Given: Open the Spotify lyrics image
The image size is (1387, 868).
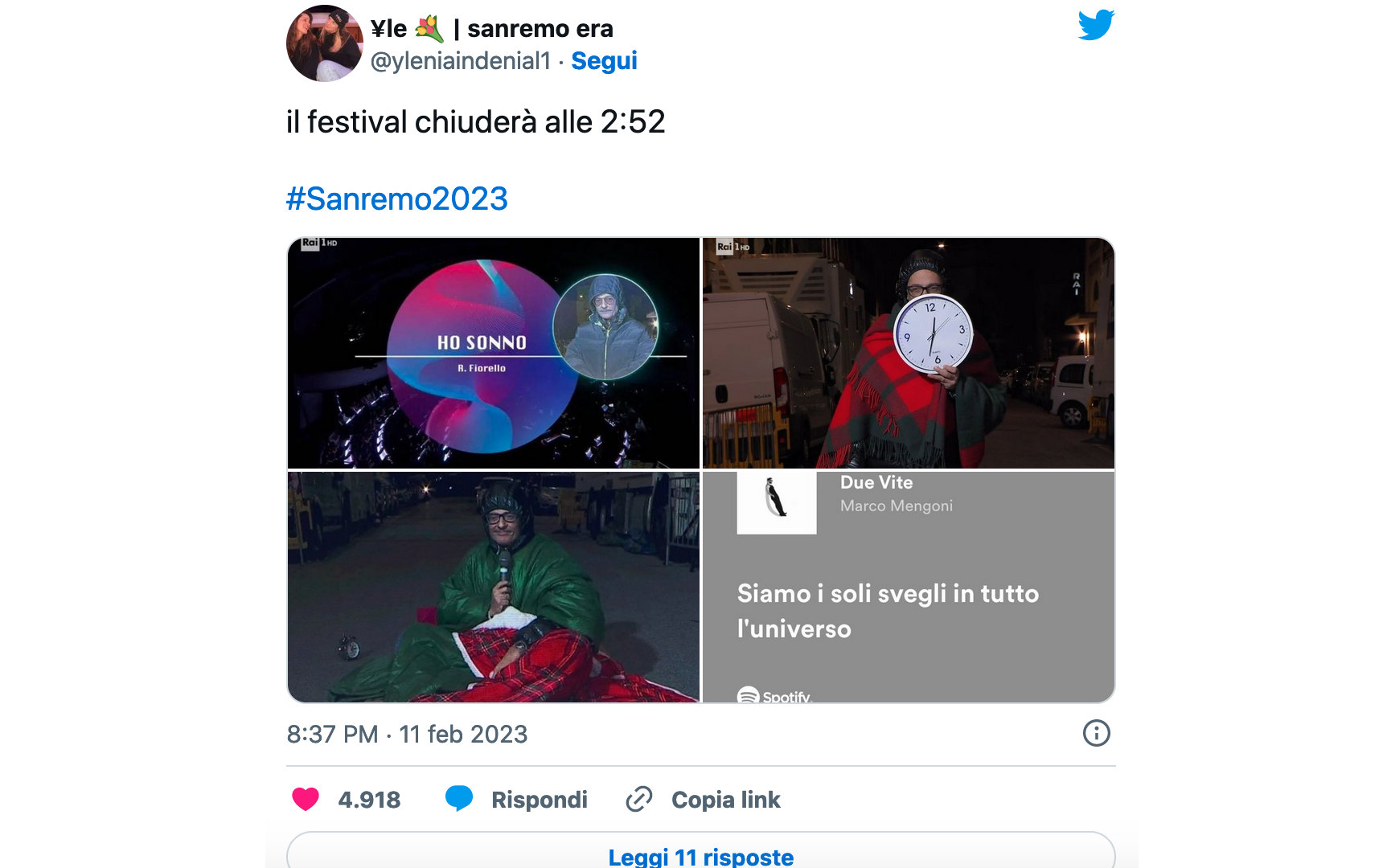Looking at the screenshot, I should (909, 587).
